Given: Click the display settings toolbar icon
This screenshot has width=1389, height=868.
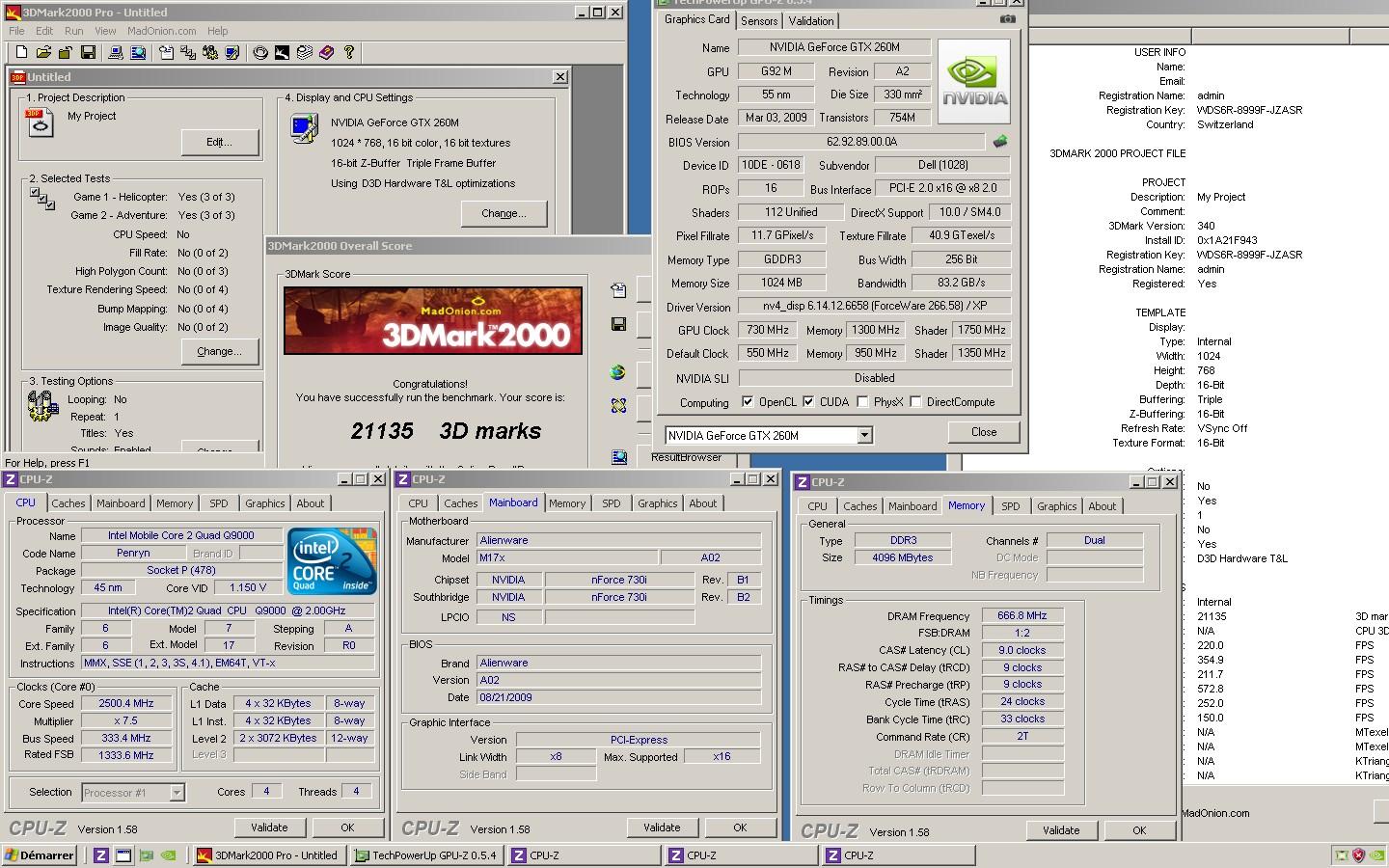Looking at the screenshot, I should click(231, 52).
